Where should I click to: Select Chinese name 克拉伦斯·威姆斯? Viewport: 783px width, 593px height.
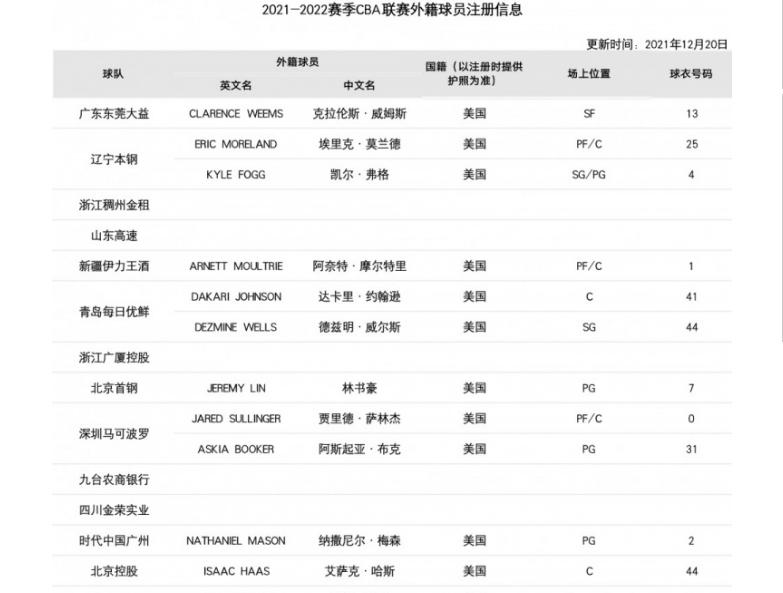[x=360, y=114]
